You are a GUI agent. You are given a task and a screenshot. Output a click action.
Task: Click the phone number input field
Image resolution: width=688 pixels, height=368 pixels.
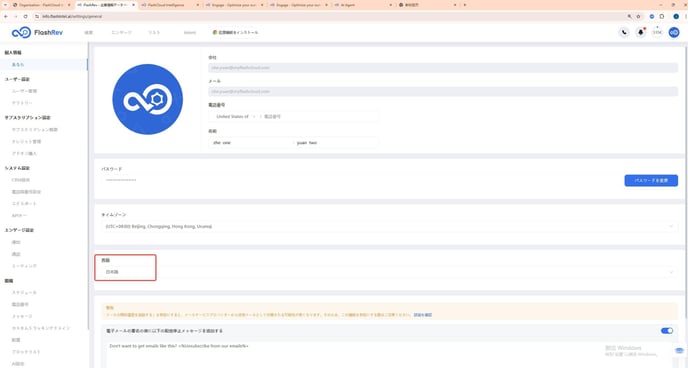point(320,117)
